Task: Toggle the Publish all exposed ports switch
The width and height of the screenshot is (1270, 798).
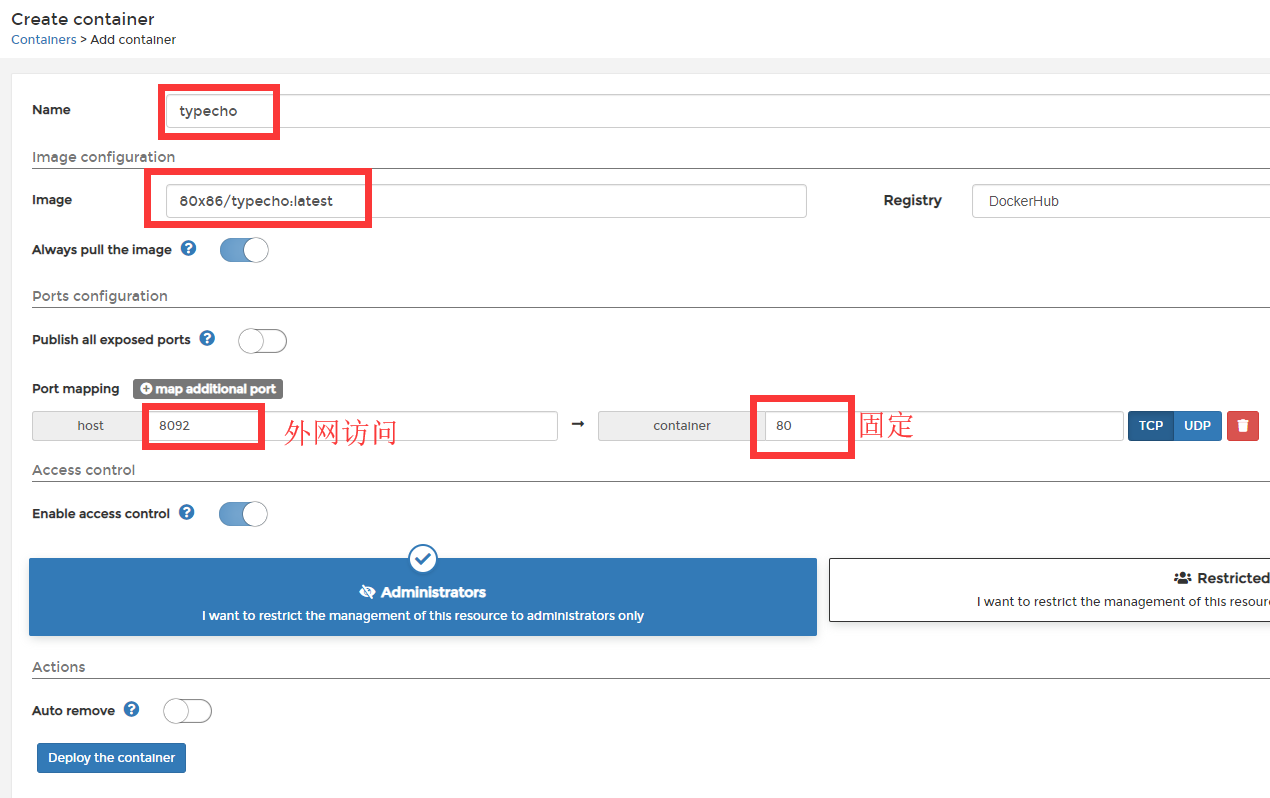Action: coord(262,341)
